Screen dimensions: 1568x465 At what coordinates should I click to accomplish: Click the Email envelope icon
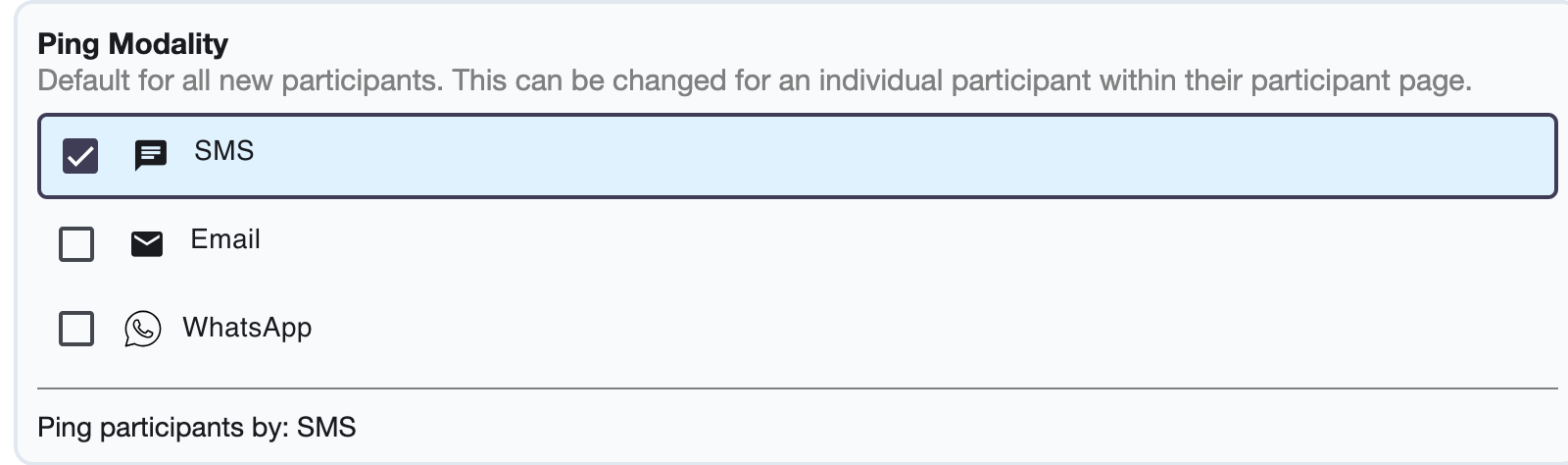tap(147, 243)
